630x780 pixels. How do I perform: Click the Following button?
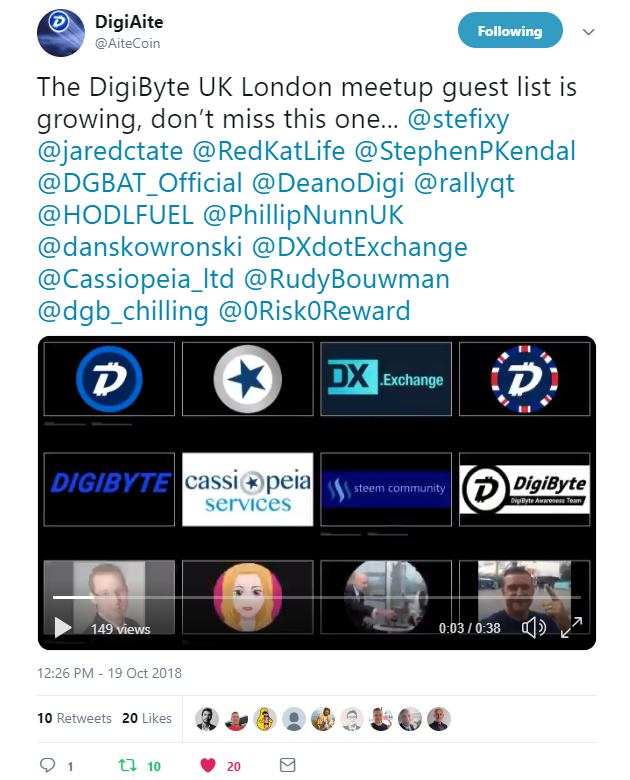(x=510, y=30)
